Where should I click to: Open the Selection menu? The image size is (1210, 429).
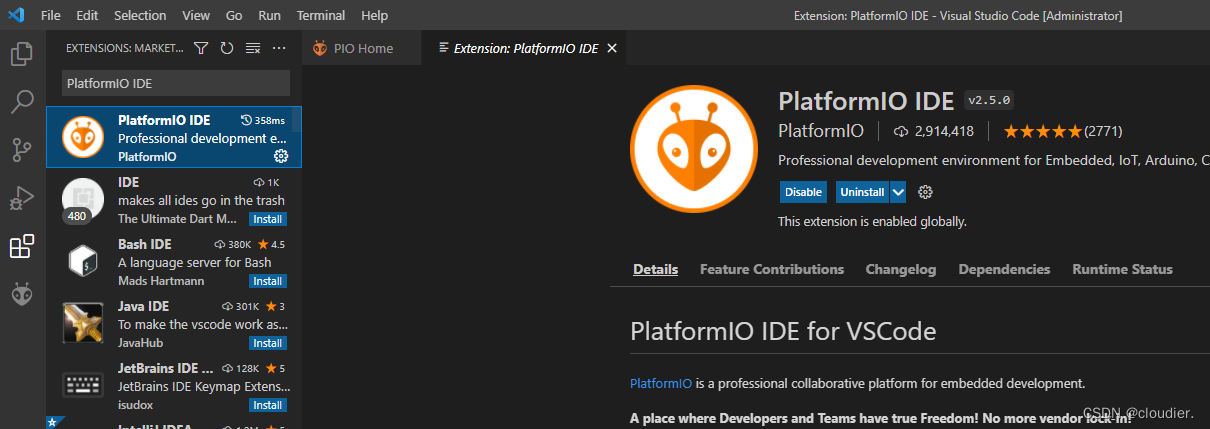[140, 15]
